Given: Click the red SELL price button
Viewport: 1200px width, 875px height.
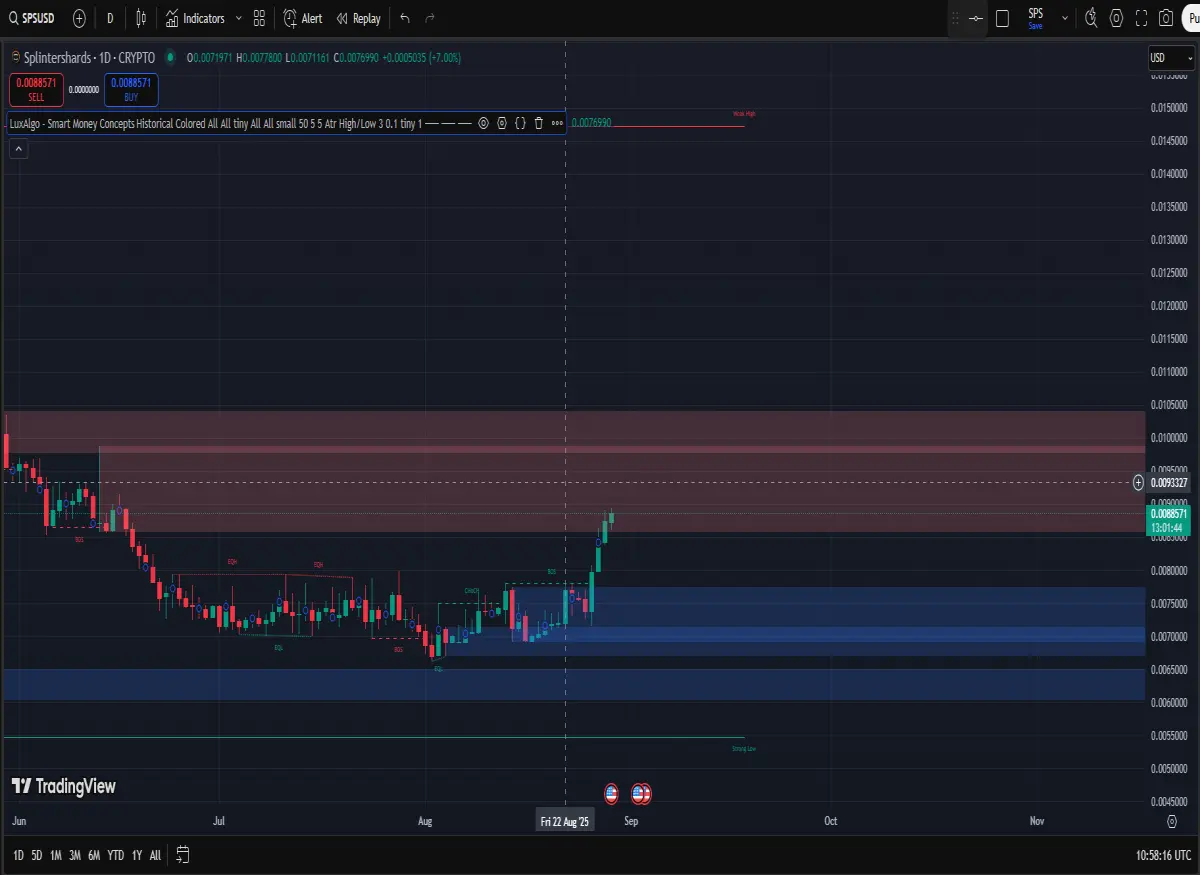Looking at the screenshot, I should coord(36,90).
